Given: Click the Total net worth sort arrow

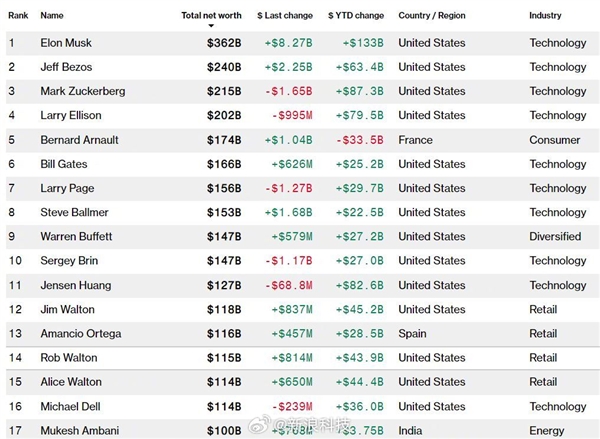Looking at the screenshot, I should tap(211, 26).
